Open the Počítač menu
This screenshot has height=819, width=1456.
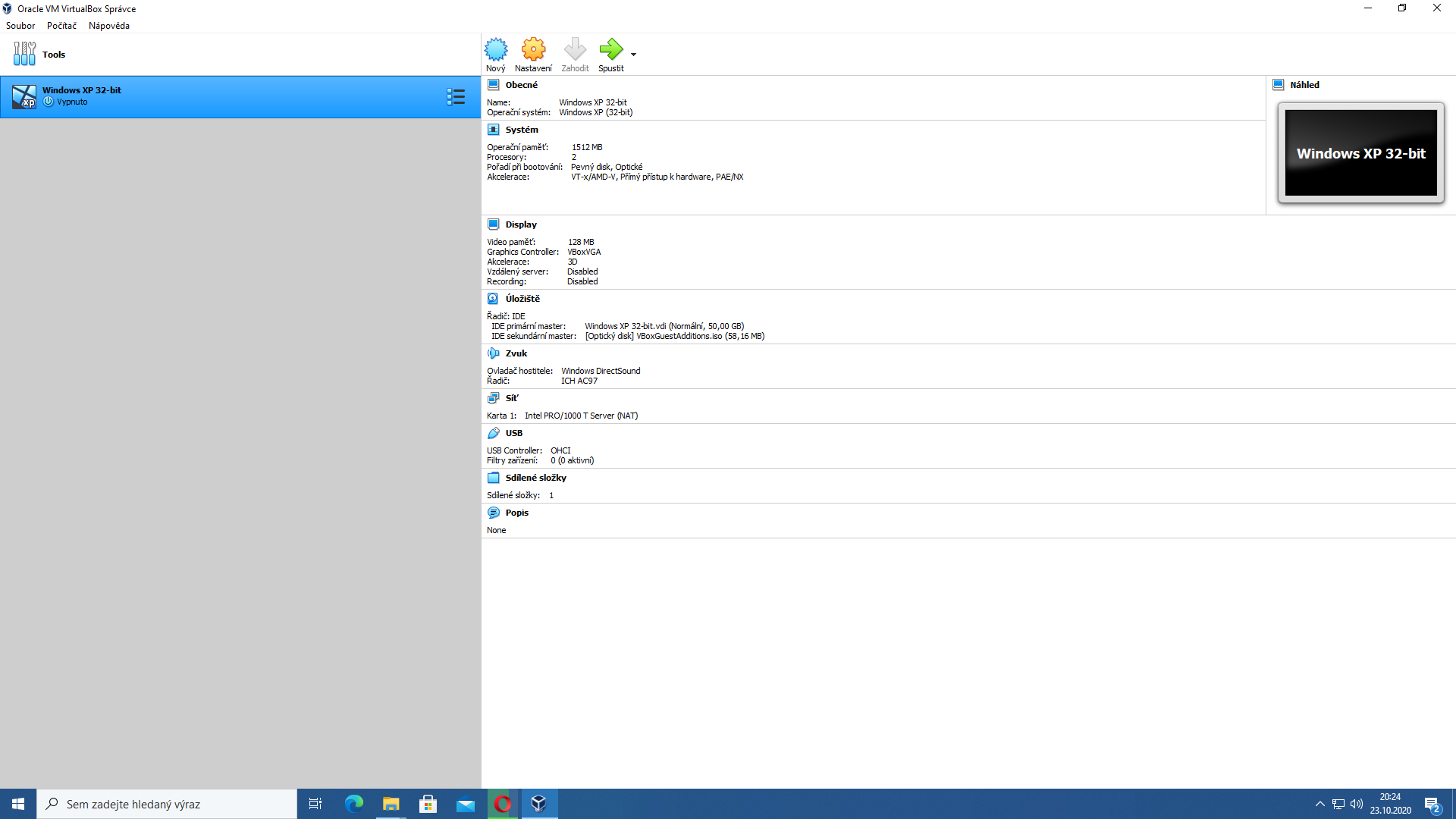[61, 26]
